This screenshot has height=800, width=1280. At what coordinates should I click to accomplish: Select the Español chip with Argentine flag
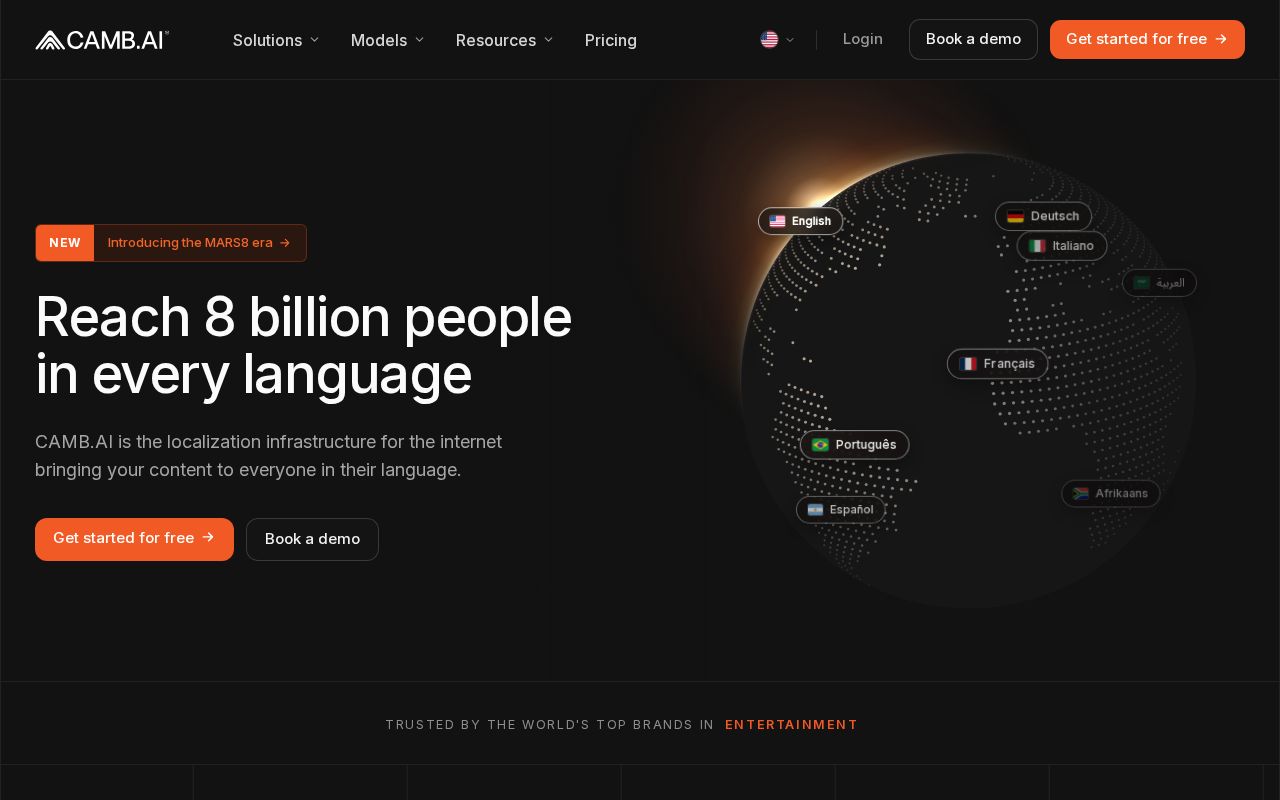click(841, 510)
